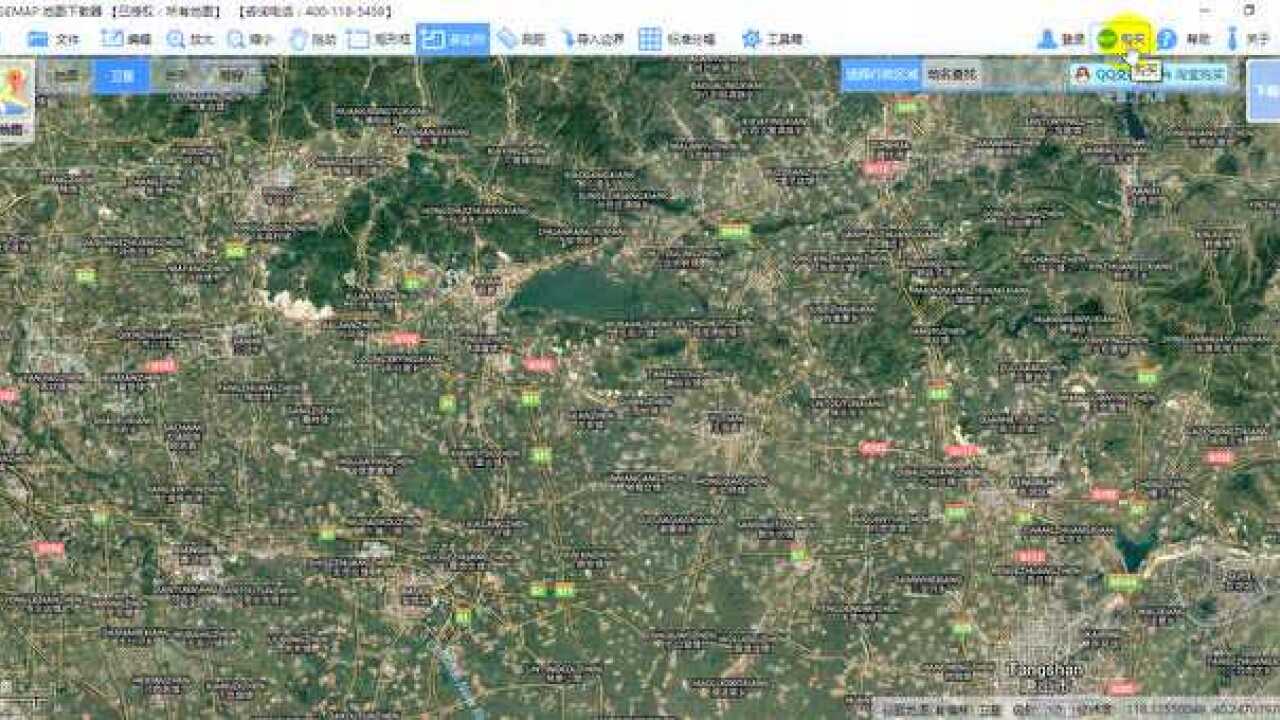Switch to the 卫星 satellite layer tab
The image size is (1280, 720).
[x=122, y=75]
